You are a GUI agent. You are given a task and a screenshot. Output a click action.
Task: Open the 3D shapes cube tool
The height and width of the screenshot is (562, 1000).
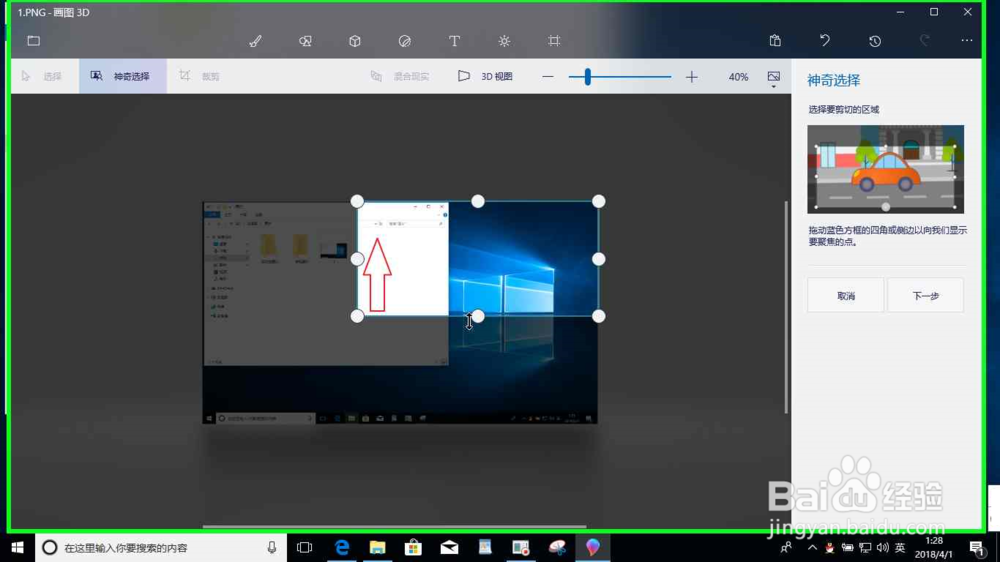click(x=355, y=41)
